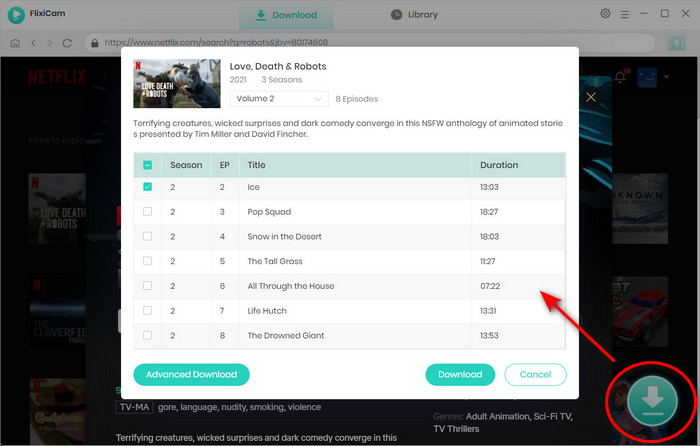This screenshot has height=446, width=700.
Task: Open the Volume 2 season dropdown
Action: tap(279, 99)
